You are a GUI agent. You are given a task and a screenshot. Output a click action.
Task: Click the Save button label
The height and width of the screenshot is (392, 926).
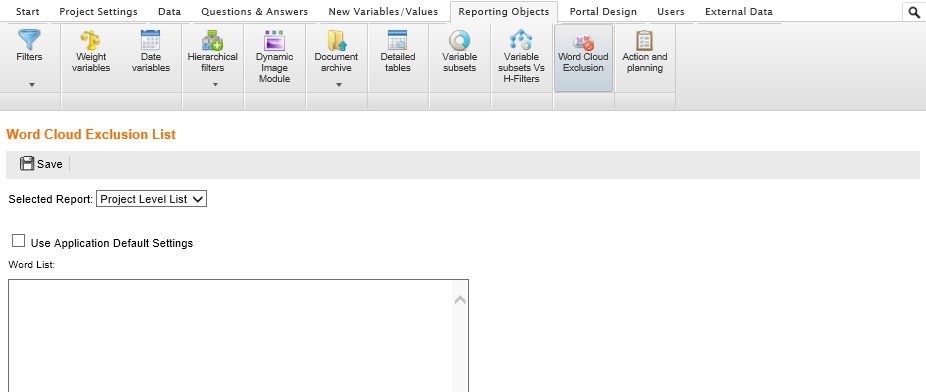click(50, 164)
